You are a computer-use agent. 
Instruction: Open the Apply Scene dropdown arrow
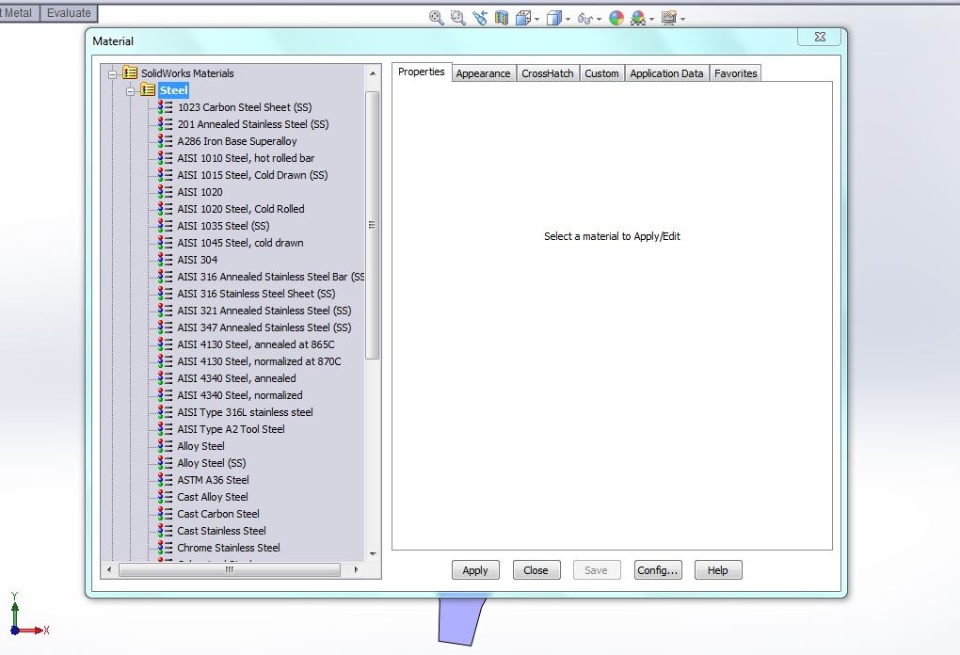(x=651, y=19)
